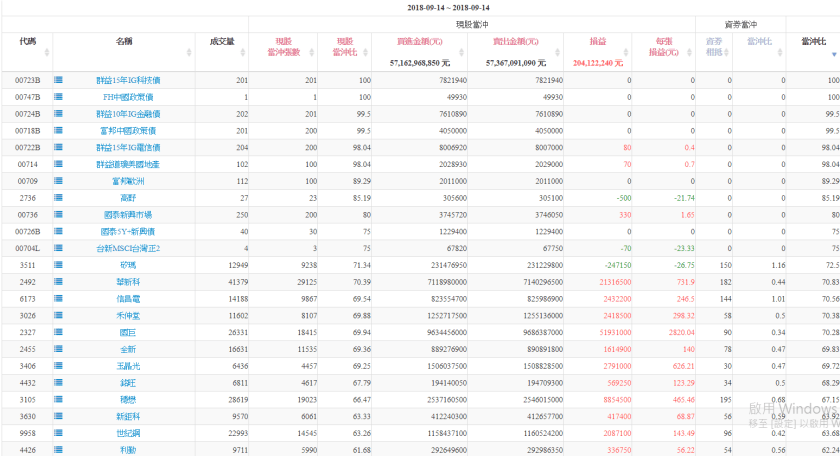The width and height of the screenshot is (840, 456).
Task: Open the list icon for stock 3511
Action: (58, 265)
